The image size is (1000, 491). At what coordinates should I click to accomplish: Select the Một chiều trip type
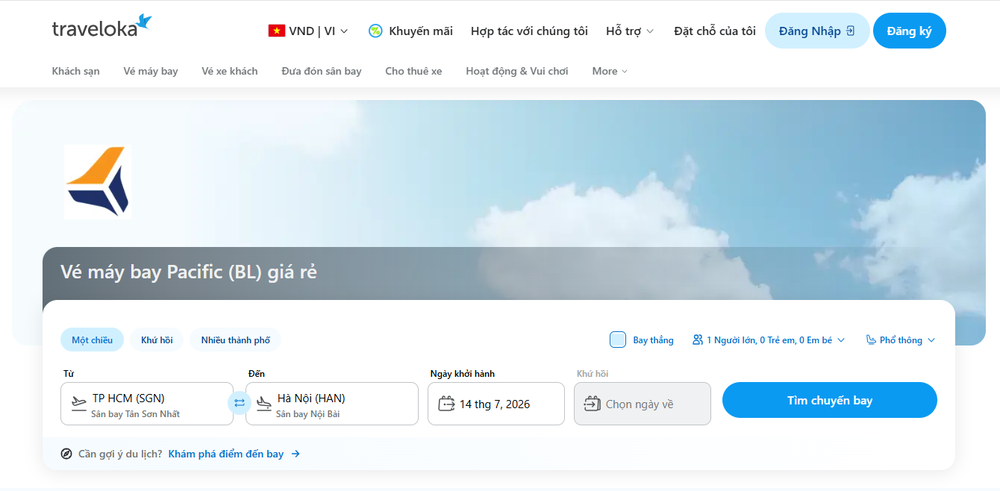pos(92,340)
